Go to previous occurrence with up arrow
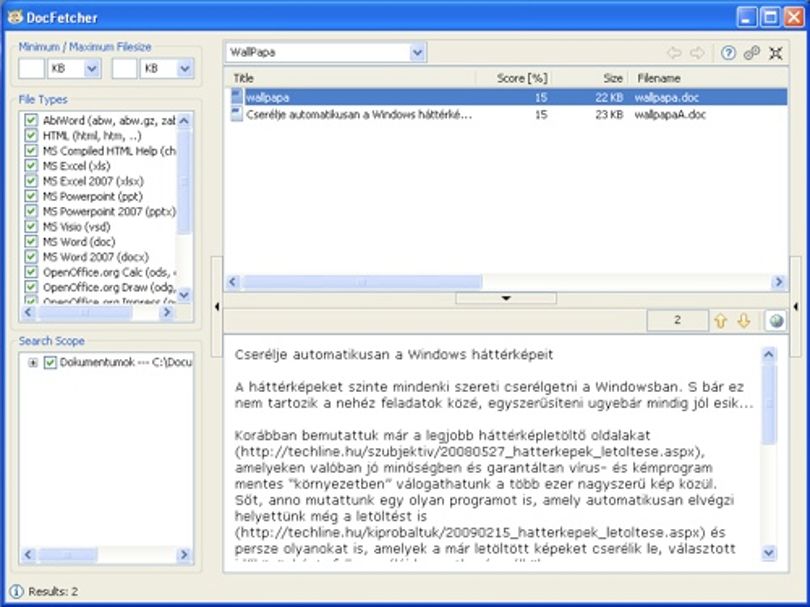This screenshot has height=607, width=810. [720, 321]
